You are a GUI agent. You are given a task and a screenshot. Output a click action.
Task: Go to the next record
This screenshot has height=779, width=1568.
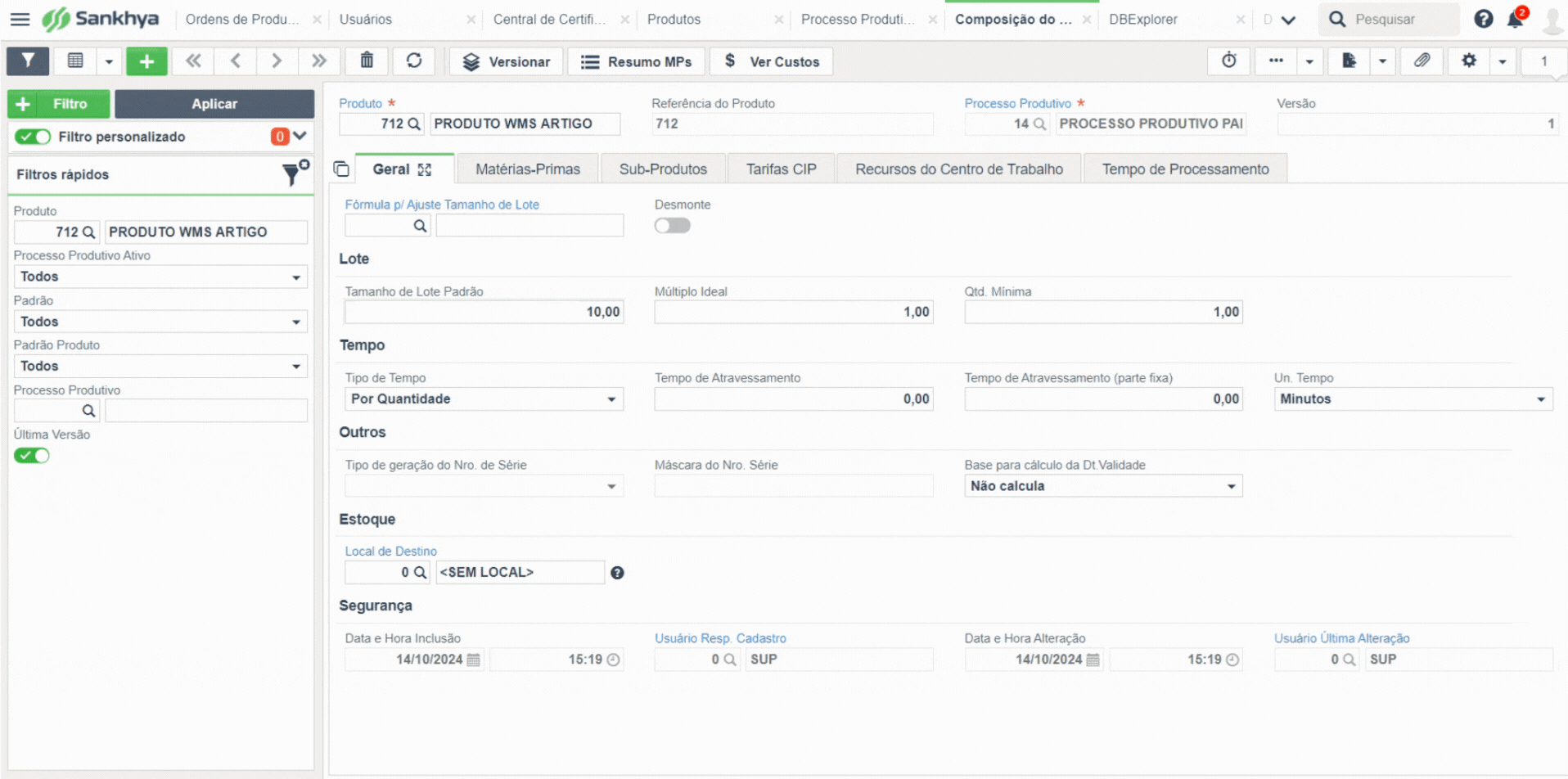[x=277, y=61]
